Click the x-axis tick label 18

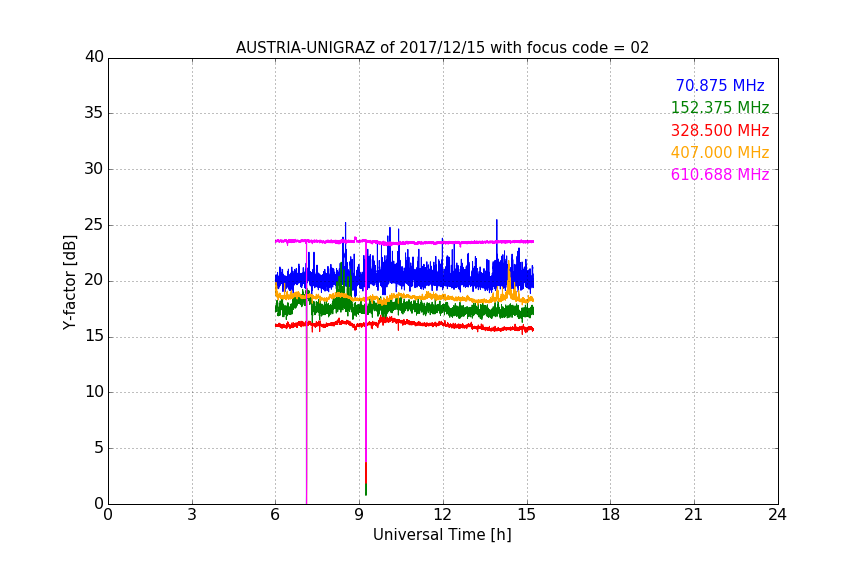611,515
